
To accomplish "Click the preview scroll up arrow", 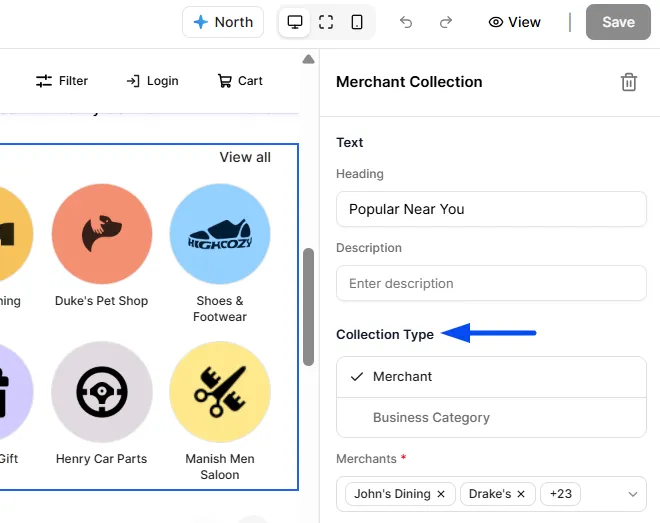I will click(309, 59).
